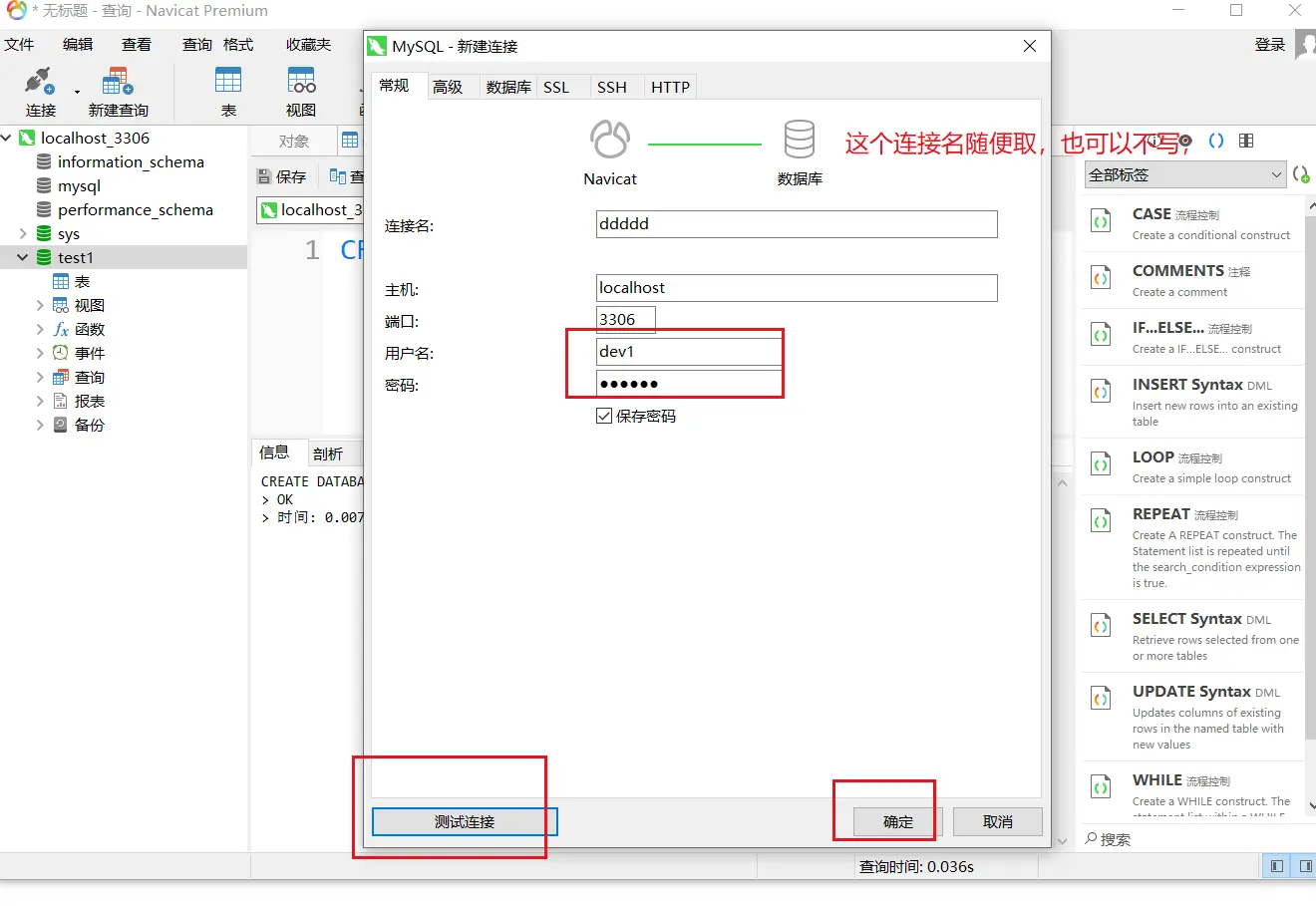Select the WHILE snippet icon
This screenshot has height=906, width=1316.
pyautogui.click(x=1101, y=788)
